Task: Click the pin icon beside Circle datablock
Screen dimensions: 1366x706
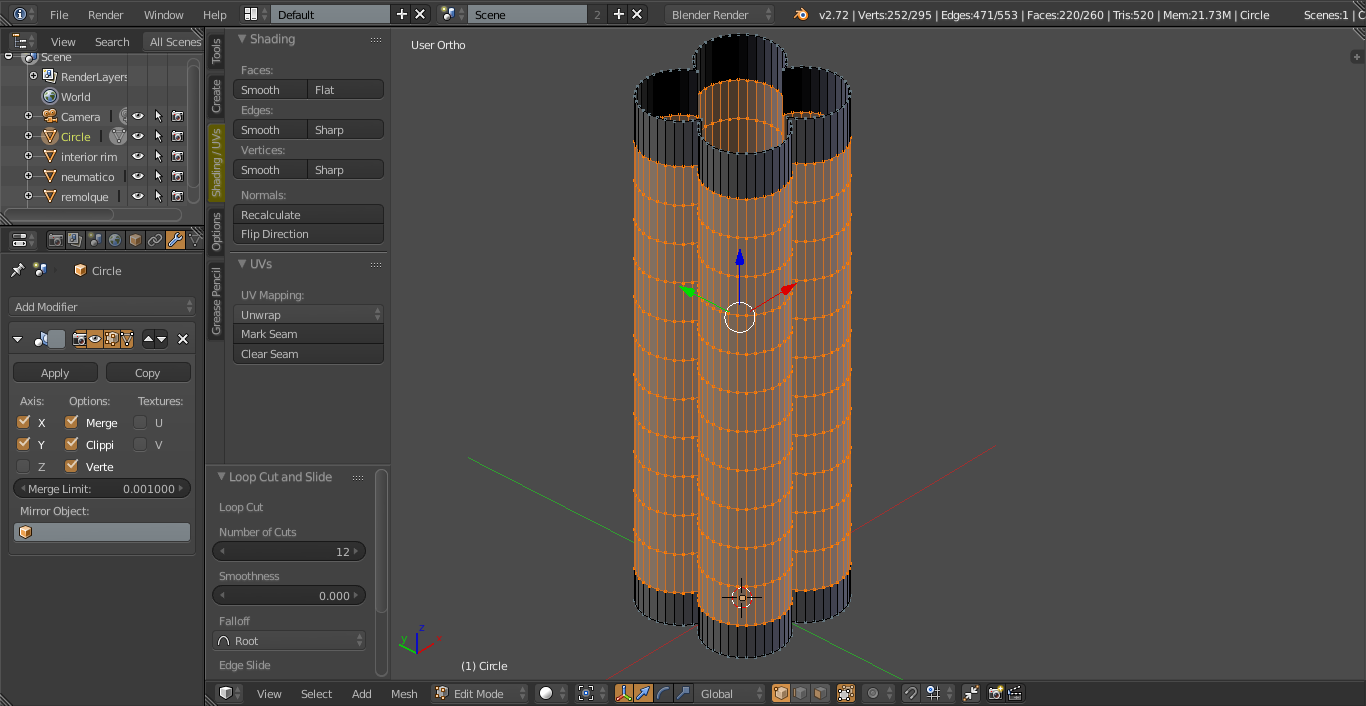Action: [x=17, y=270]
